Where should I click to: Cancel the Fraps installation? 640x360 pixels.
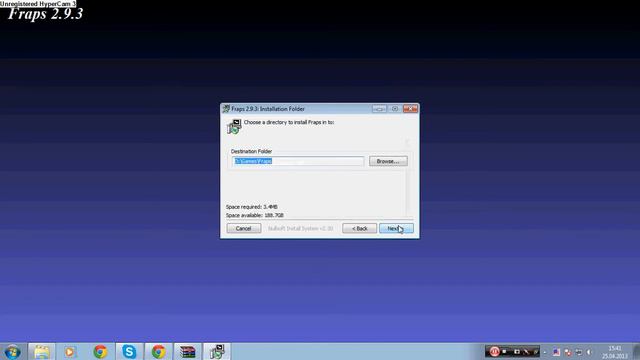click(x=244, y=228)
